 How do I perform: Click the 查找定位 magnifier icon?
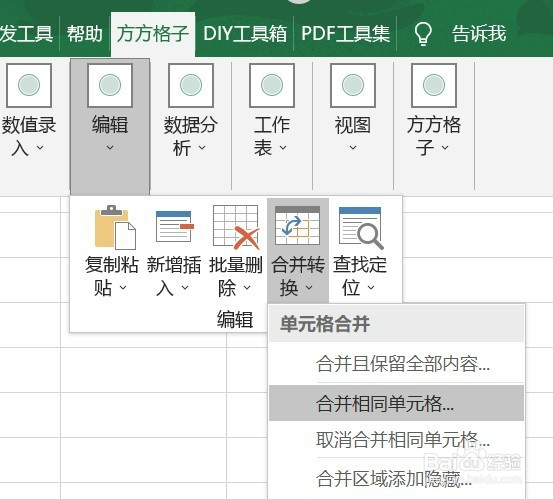coord(360,228)
